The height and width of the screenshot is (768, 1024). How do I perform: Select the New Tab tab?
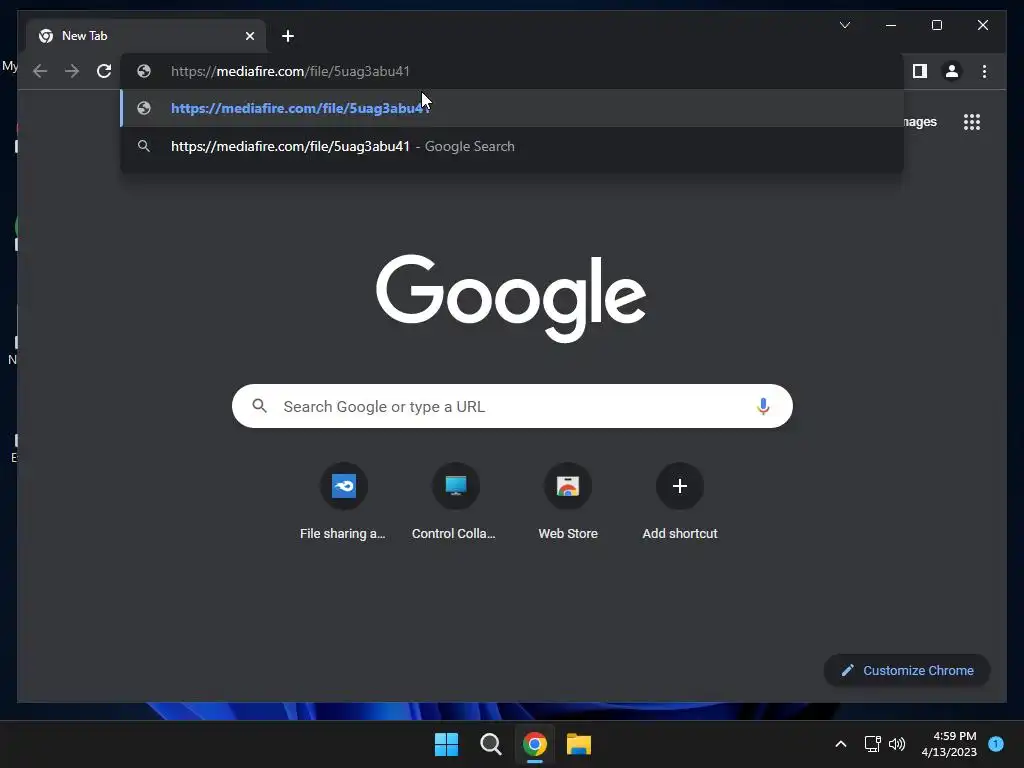146,36
